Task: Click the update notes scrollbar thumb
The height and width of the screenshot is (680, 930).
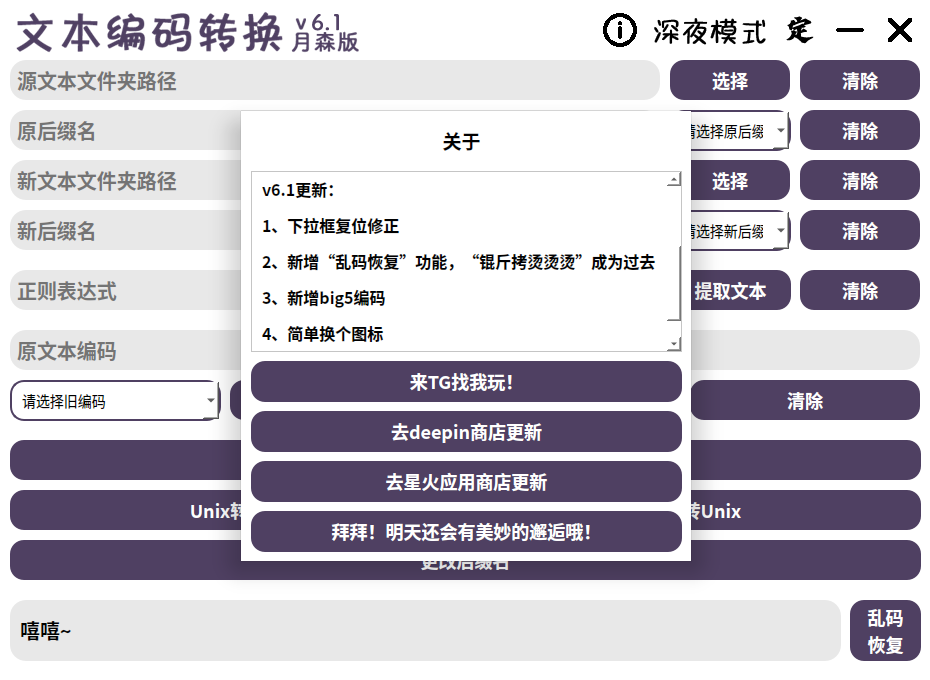Action: [x=674, y=282]
